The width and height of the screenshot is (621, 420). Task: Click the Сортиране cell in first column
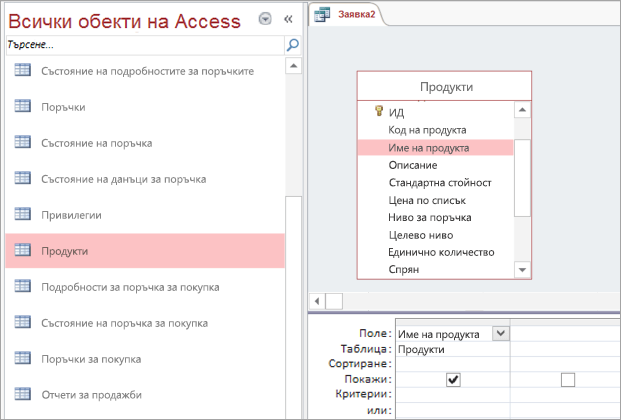point(453,364)
